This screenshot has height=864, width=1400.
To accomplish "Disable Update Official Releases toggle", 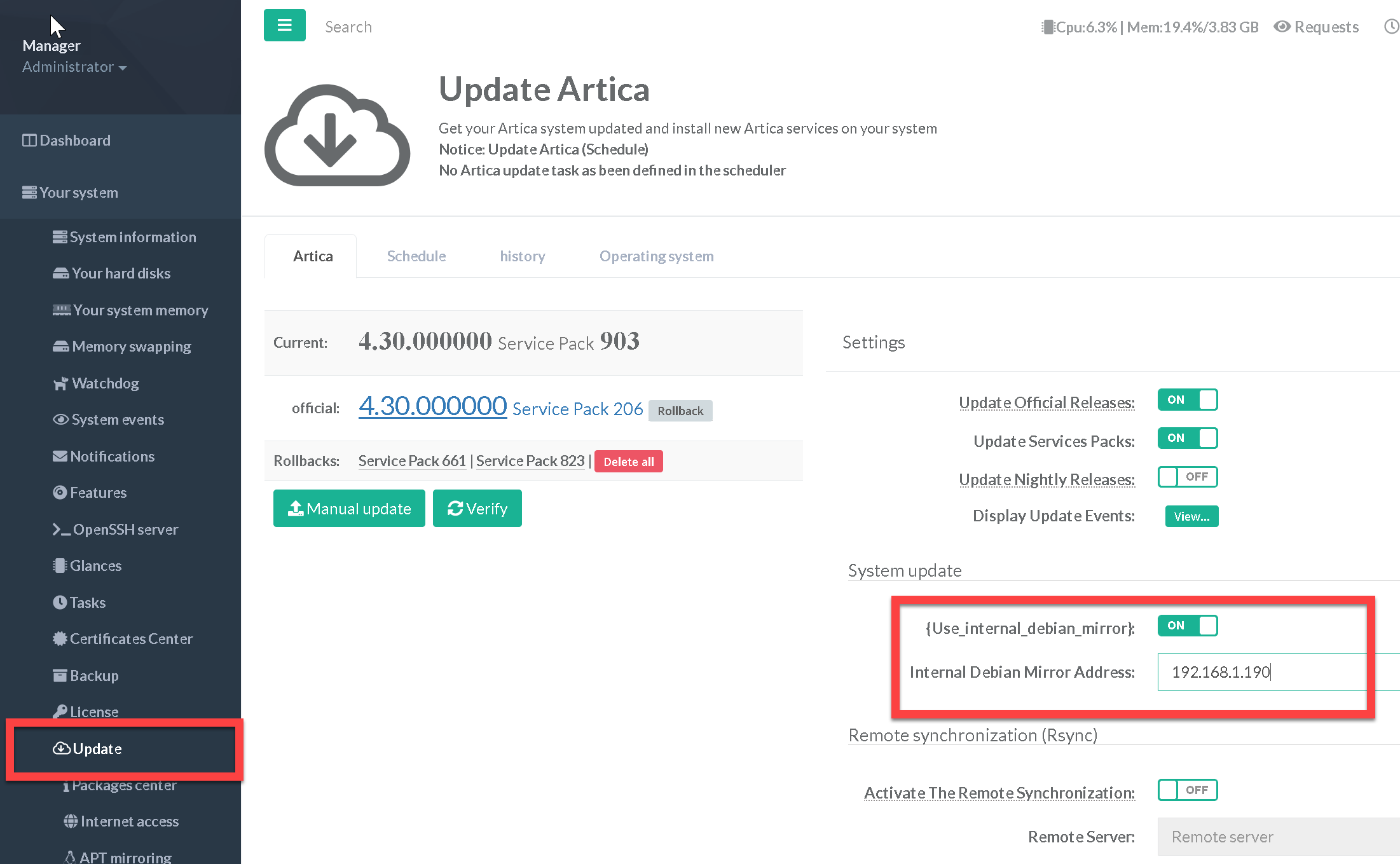I will (x=1187, y=400).
